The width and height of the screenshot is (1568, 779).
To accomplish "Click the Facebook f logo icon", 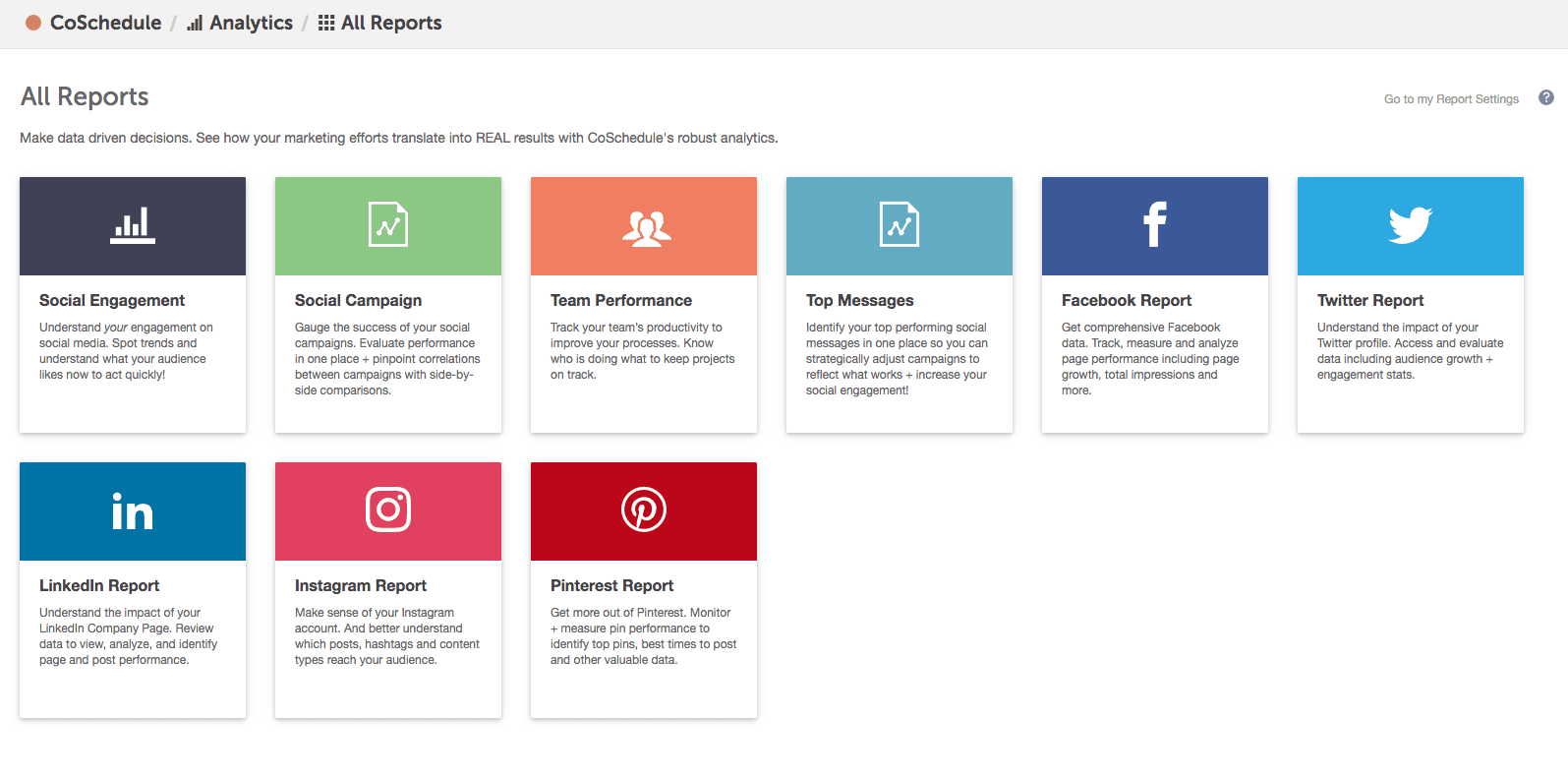I will tap(1155, 224).
